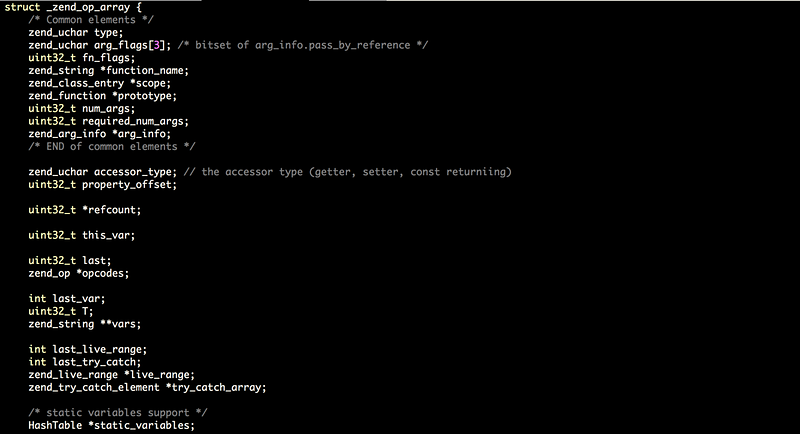The height and width of the screenshot is (434, 800).
Task: Place cursor on arg_flags array index 3
Action: click(x=157, y=45)
